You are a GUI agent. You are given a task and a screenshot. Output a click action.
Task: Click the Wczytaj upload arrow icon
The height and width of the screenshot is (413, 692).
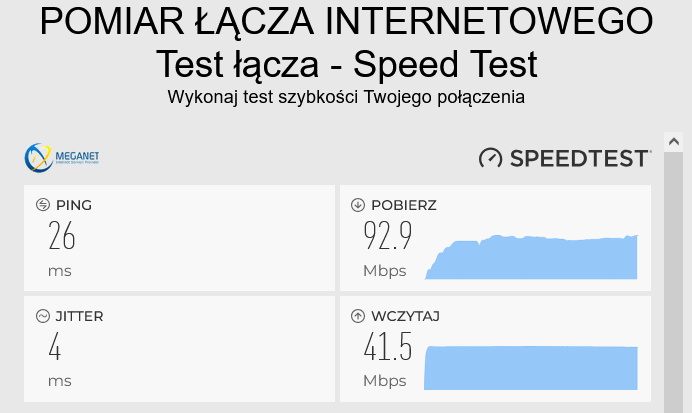tap(357, 316)
